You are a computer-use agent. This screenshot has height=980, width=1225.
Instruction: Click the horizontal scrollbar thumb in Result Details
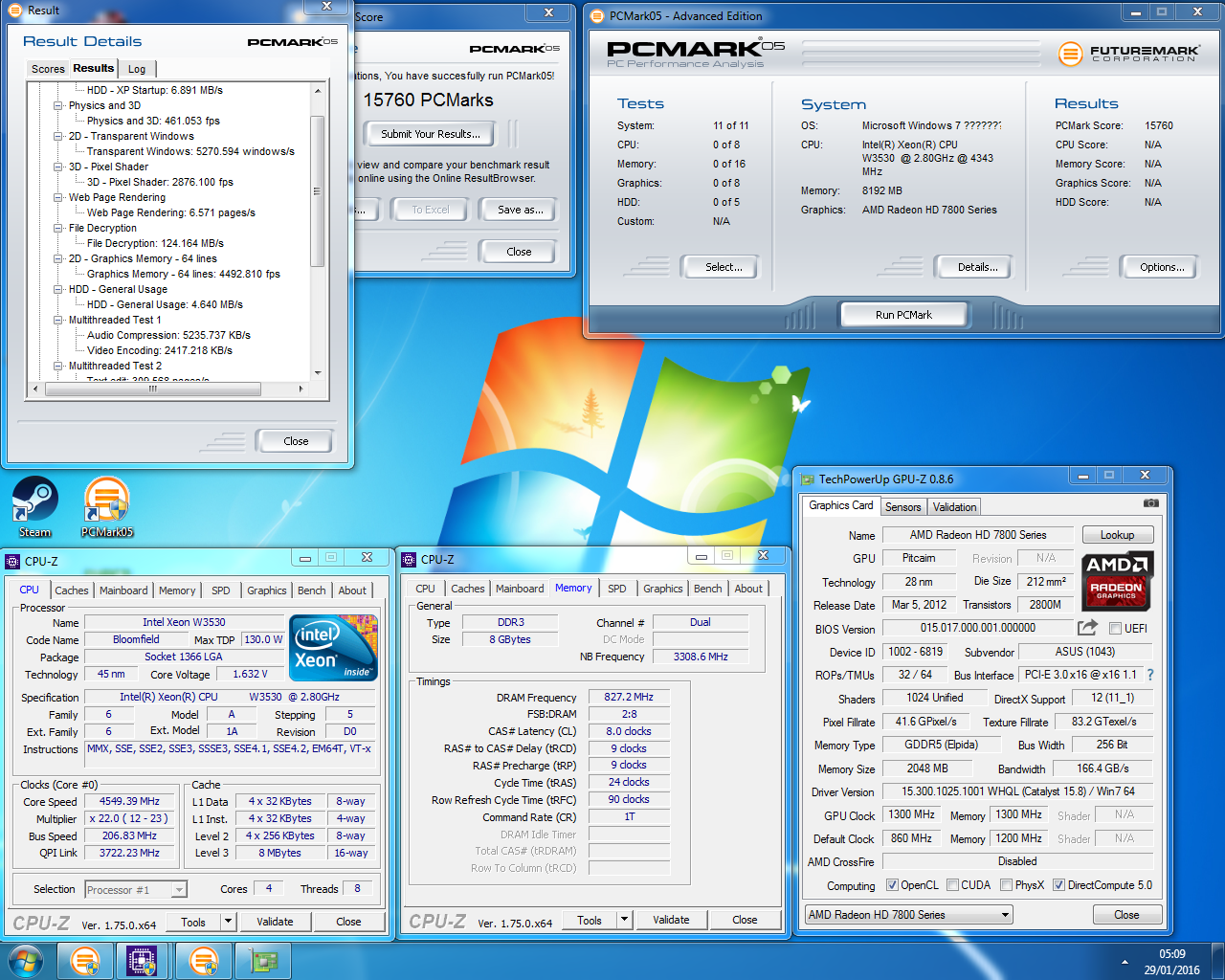tap(154, 389)
